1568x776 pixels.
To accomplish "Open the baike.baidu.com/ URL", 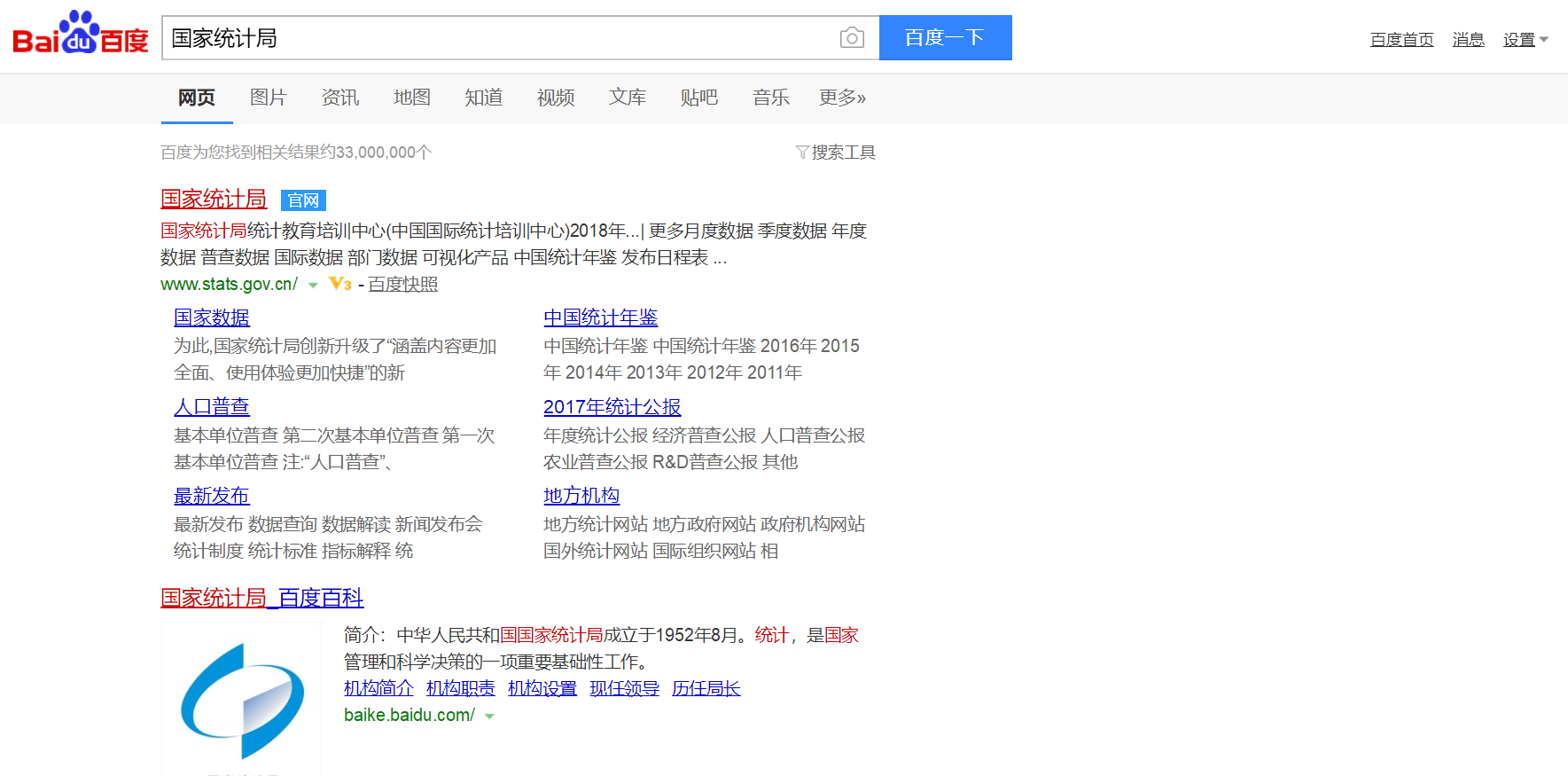I will 410,716.
